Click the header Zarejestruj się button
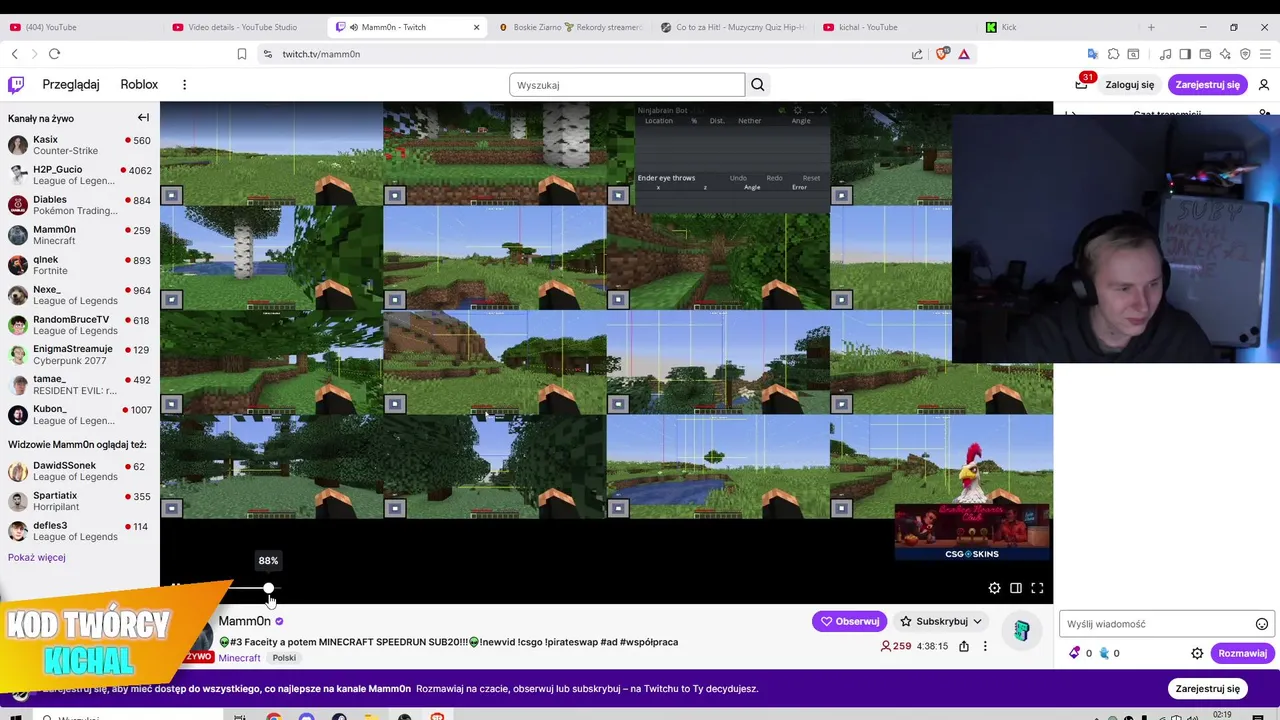1280x720 pixels. 1207,85
